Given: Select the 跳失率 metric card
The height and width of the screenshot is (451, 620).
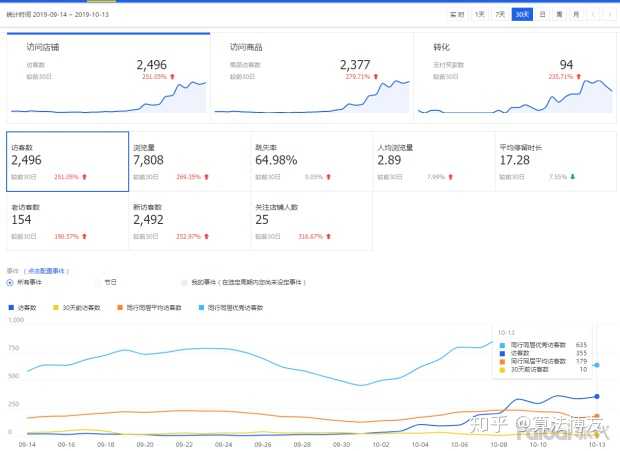Looking at the screenshot, I should point(311,161).
